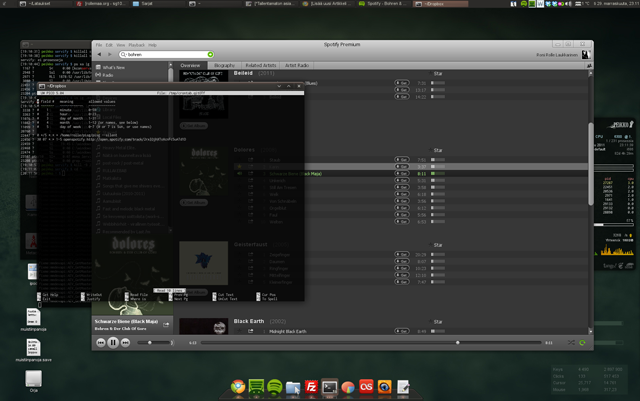Click the song progress bar in Spotify
This screenshot has height=401, width=640.
371,343
